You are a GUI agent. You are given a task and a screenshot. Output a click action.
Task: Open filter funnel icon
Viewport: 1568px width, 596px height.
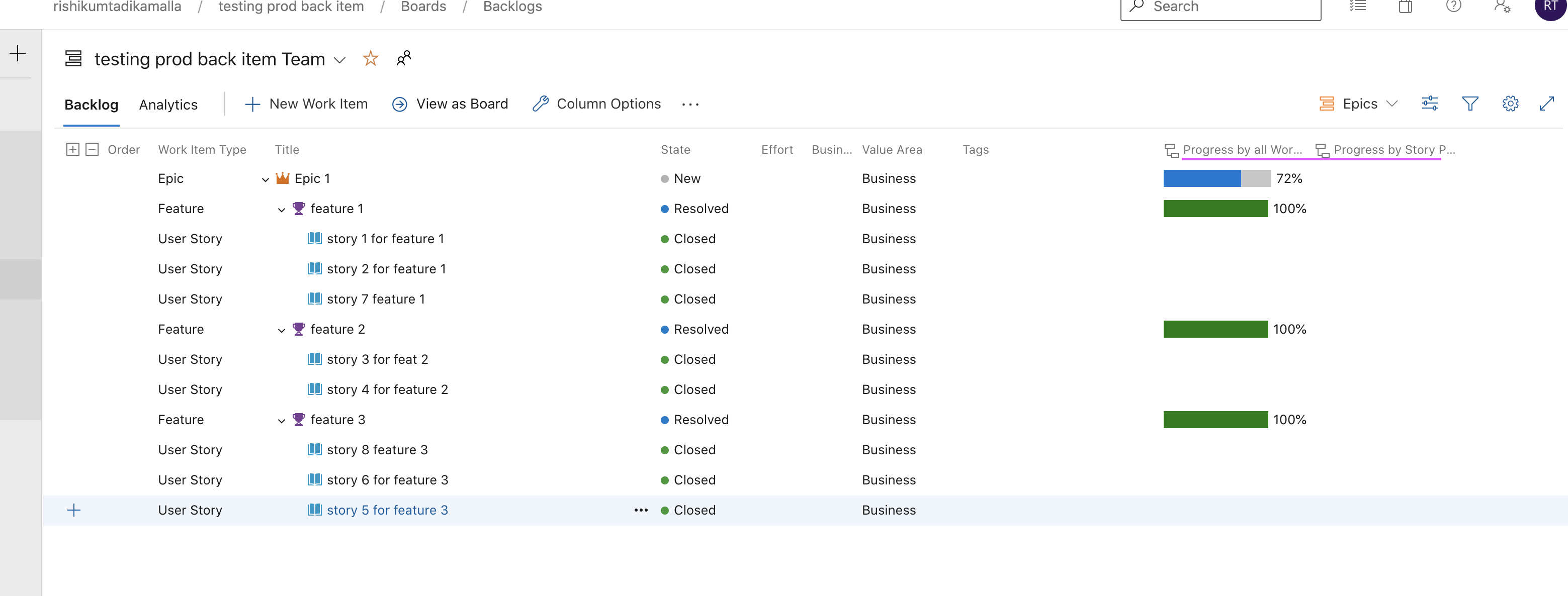tap(1469, 104)
